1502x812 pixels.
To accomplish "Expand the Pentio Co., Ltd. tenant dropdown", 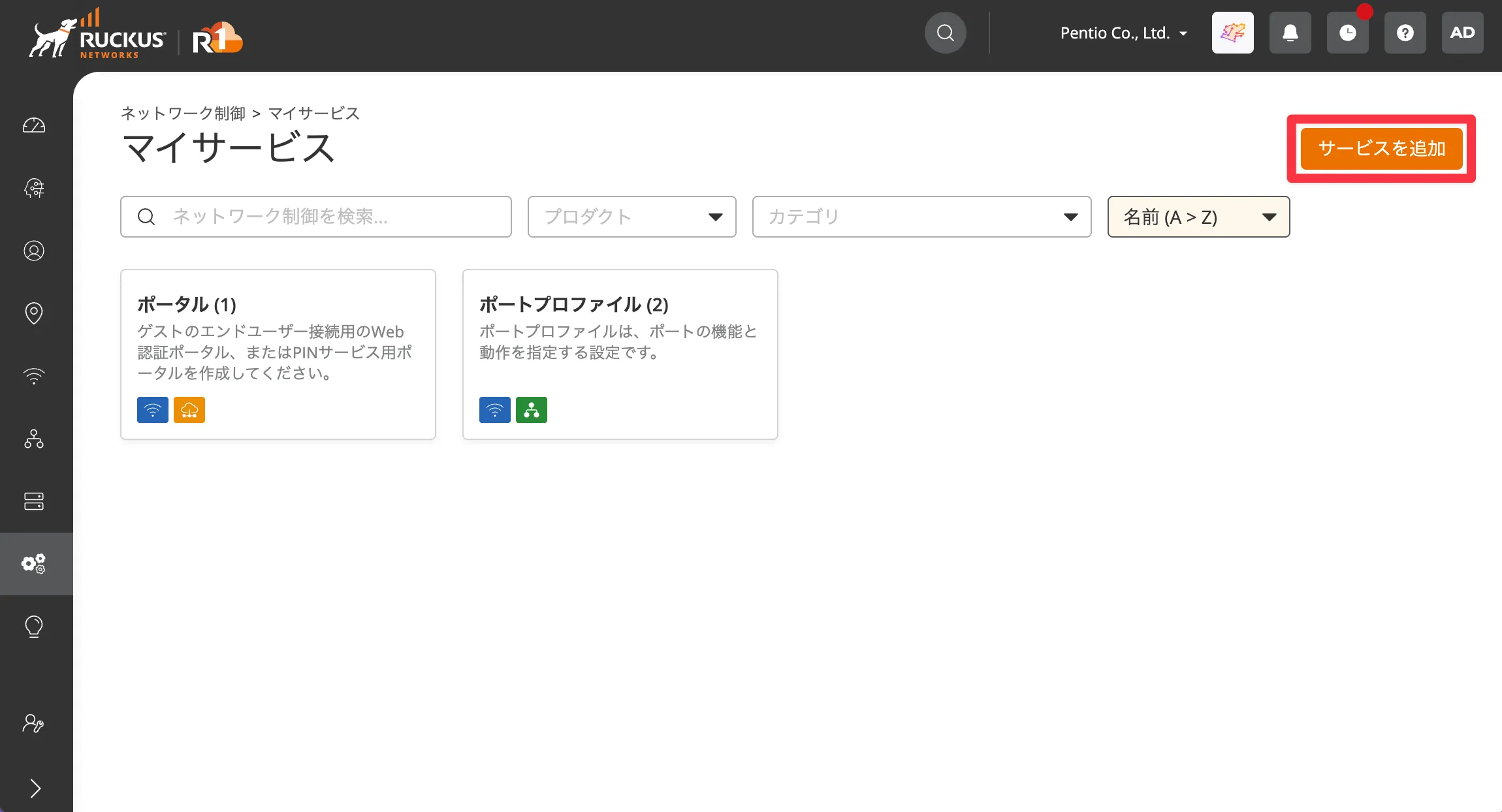I will (1123, 33).
